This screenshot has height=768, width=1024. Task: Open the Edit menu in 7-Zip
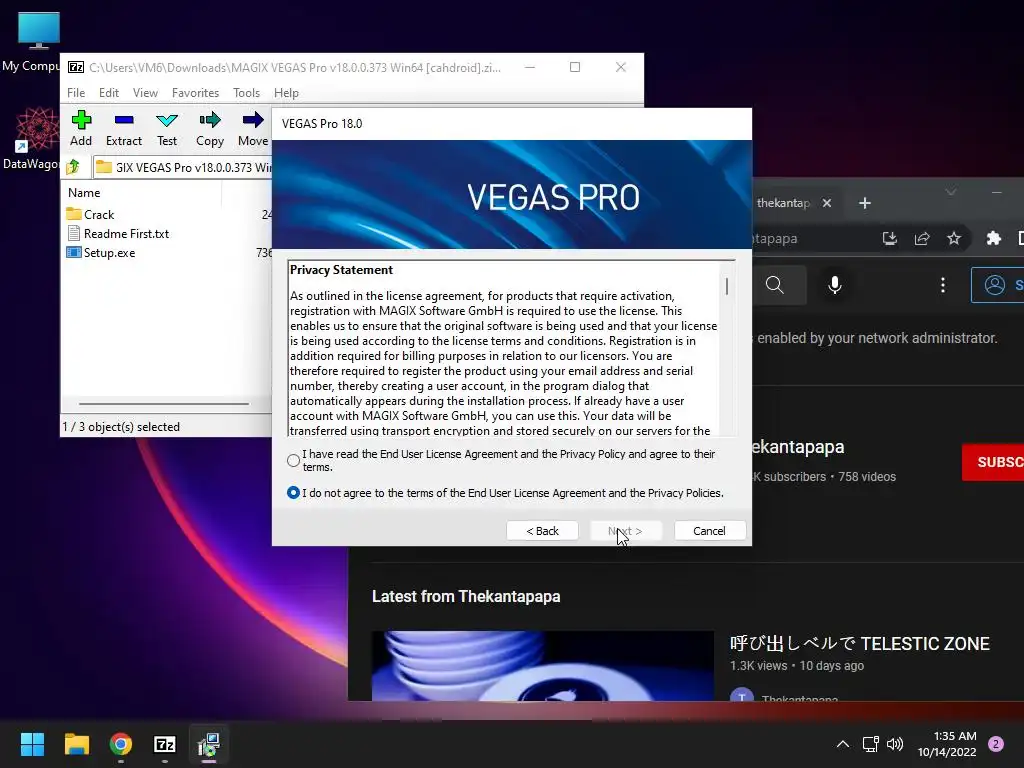[108, 93]
